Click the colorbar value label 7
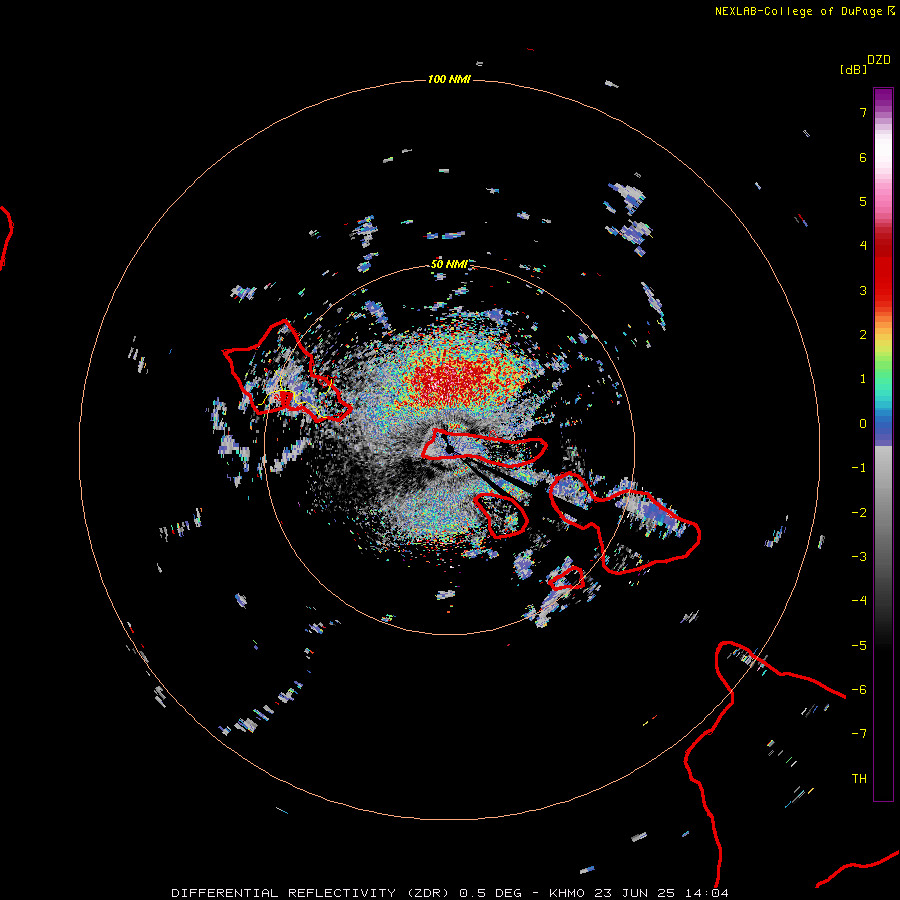Image resolution: width=900 pixels, height=900 pixels. (x=863, y=112)
